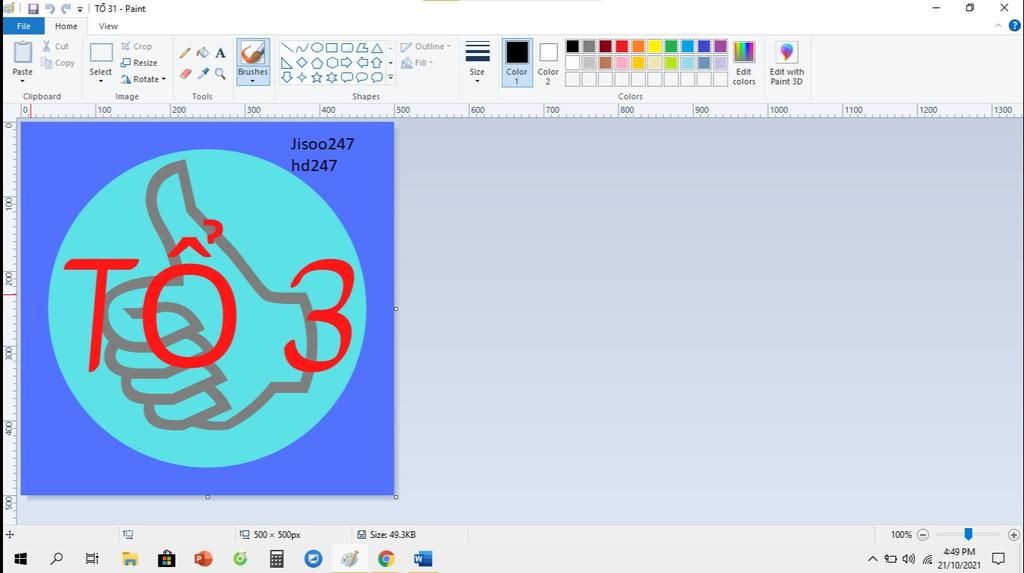Pick the purple color swatch
1024x573 pixels.
click(720, 46)
